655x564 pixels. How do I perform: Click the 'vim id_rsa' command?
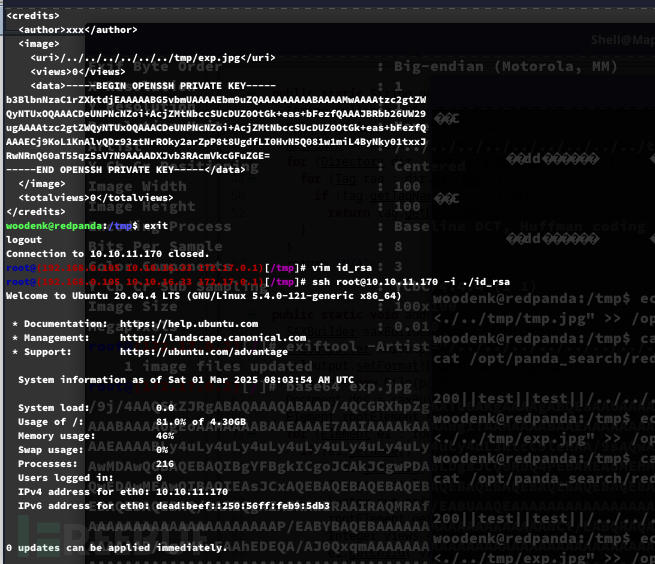click(x=342, y=268)
